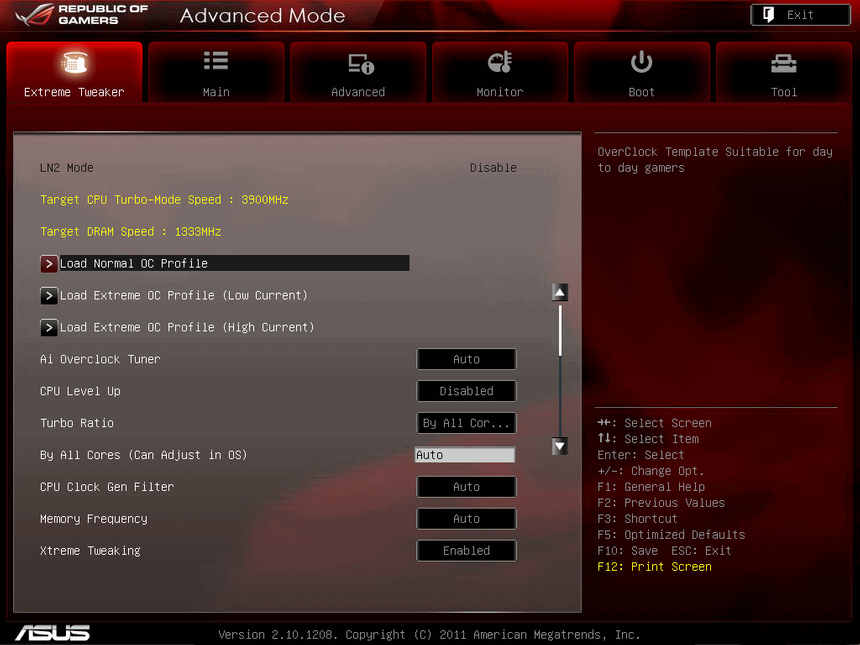This screenshot has height=645, width=860.
Task: Enable CPU Level Up
Action: (x=466, y=391)
